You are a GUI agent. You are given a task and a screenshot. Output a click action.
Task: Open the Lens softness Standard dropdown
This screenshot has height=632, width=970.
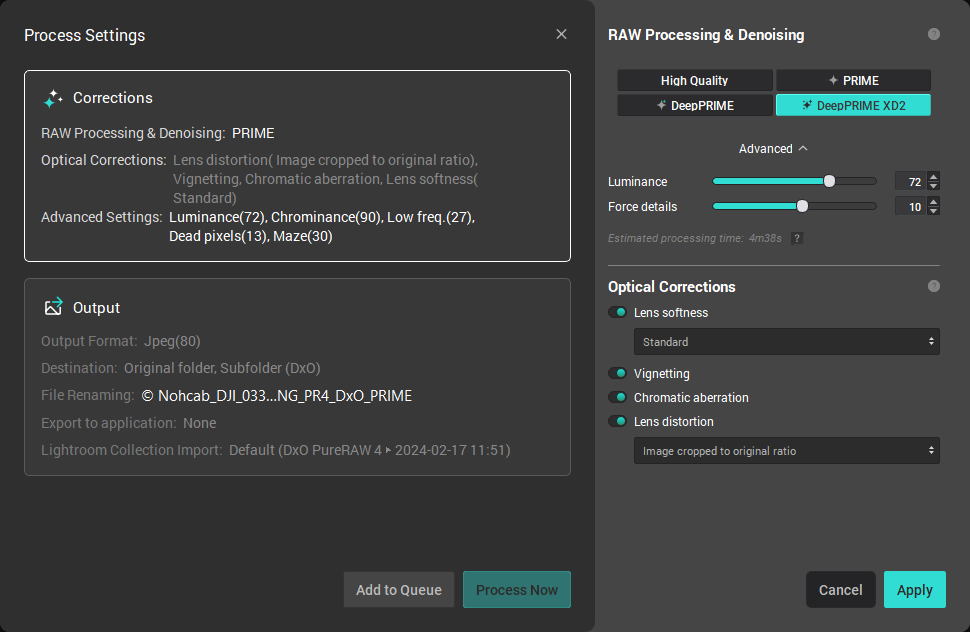tap(786, 341)
